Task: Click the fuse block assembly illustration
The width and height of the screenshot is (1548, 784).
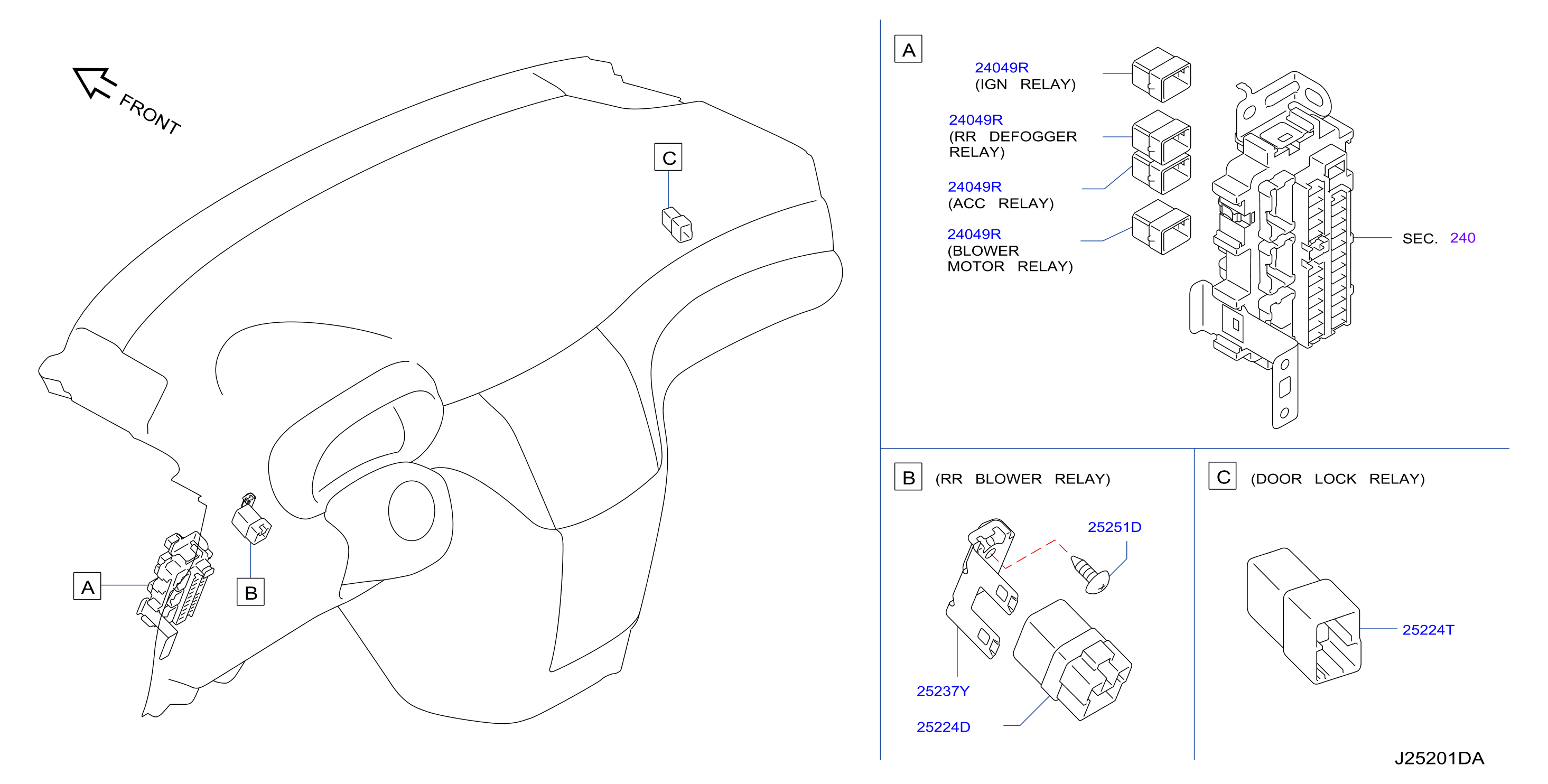Action: pyautogui.click(x=1272, y=249)
